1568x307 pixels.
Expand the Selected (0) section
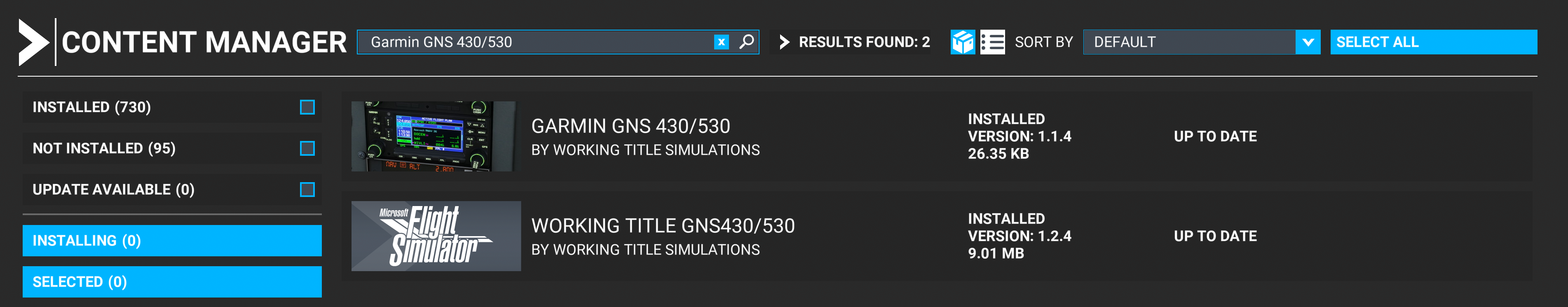pos(172,282)
